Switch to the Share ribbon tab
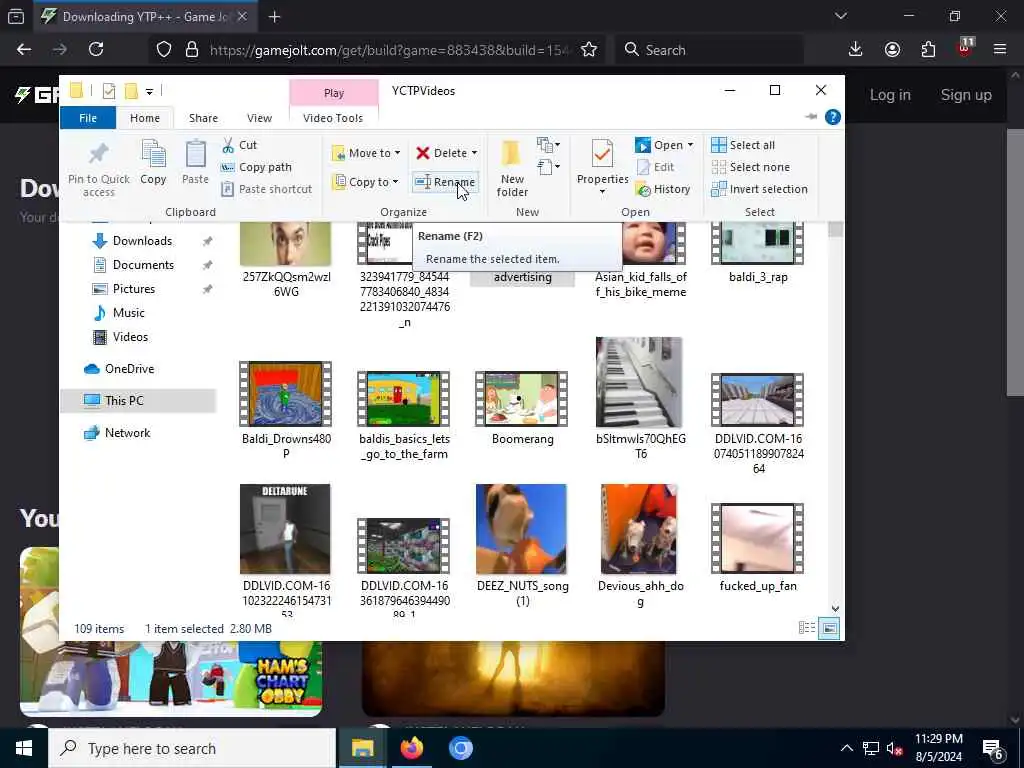 coord(203,118)
